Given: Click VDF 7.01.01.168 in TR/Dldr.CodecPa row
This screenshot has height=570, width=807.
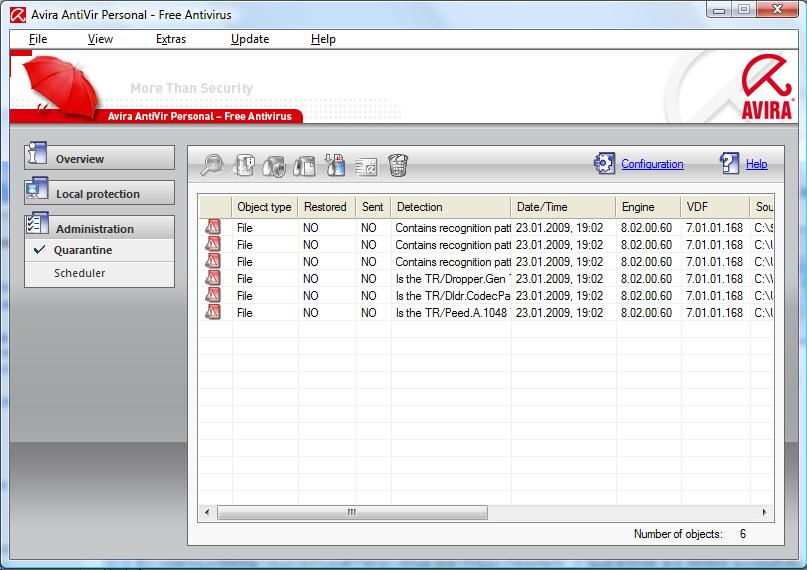Looking at the screenshot, I should [714, 296].
